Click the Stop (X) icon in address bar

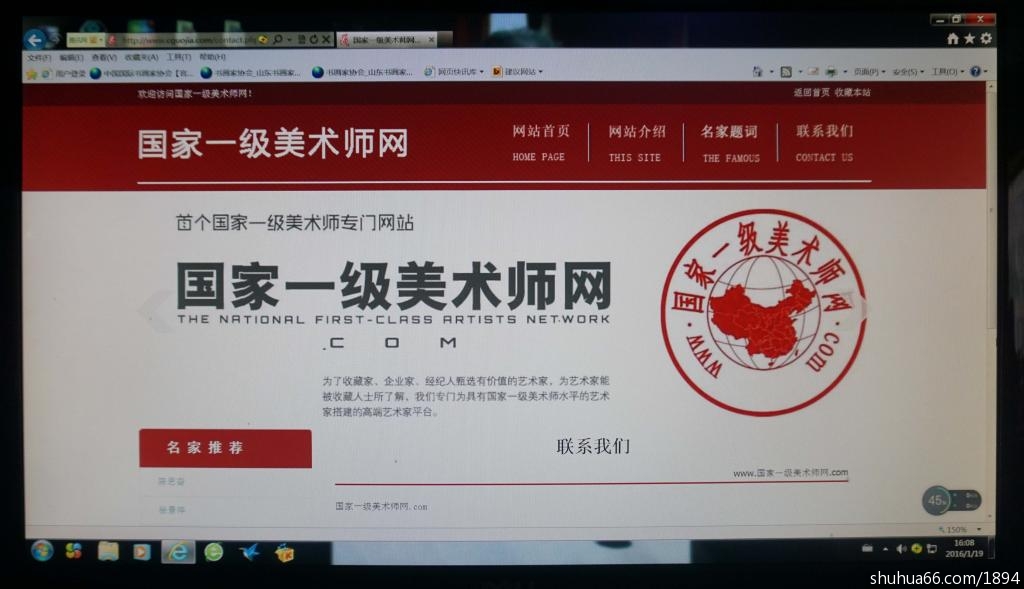coord(327,40)
